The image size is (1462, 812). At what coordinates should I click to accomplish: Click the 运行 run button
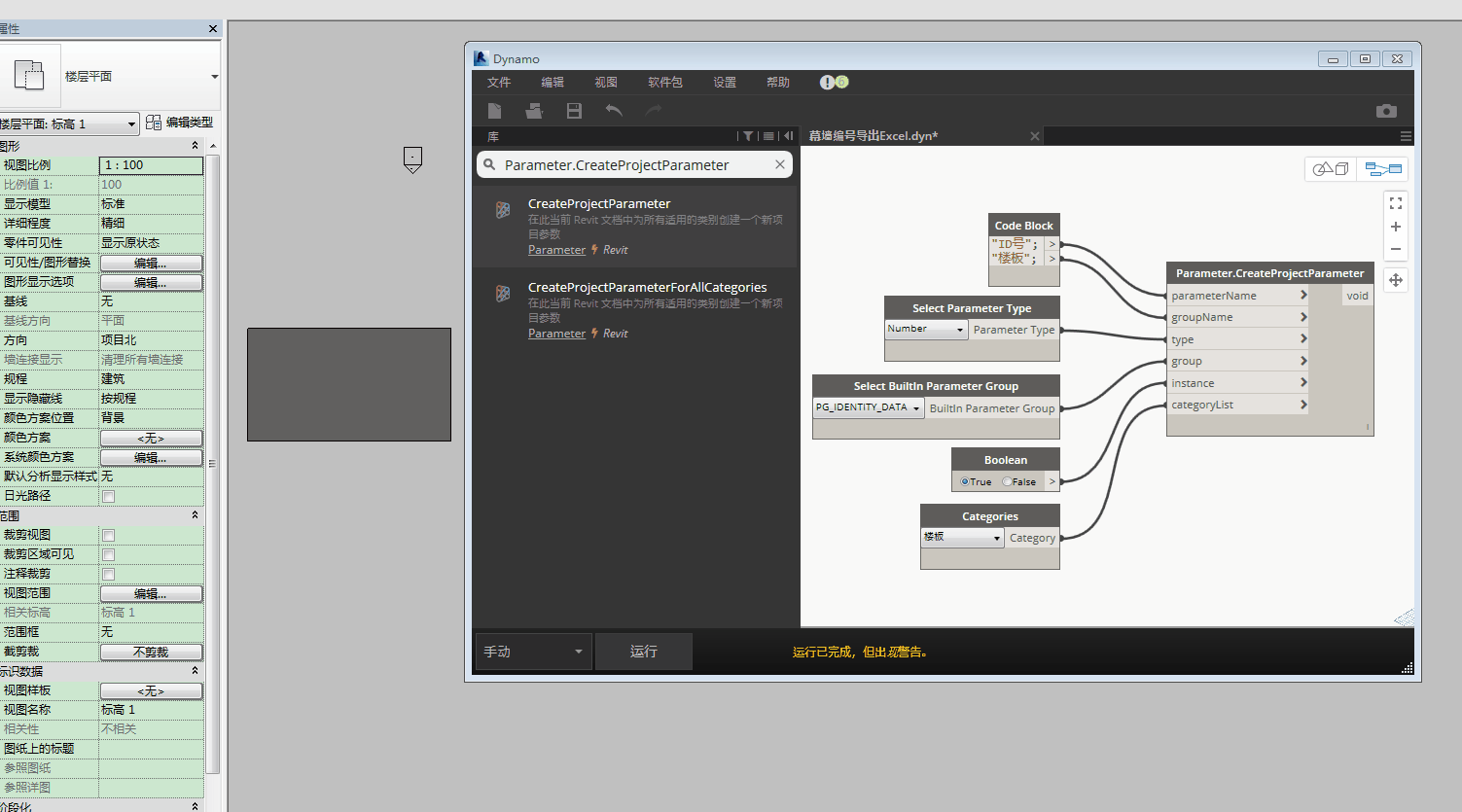click(644, 652)
